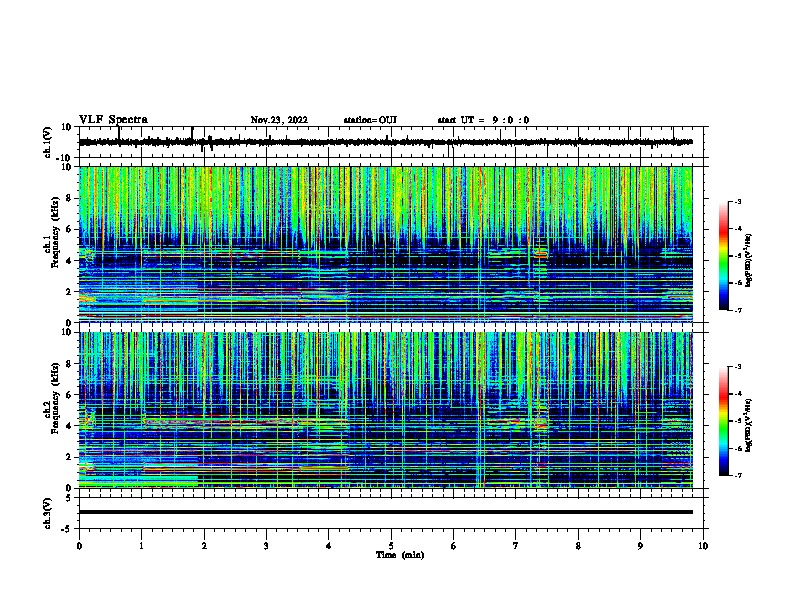Select the date text 'Nov.23, 2022'

[279, 120]
